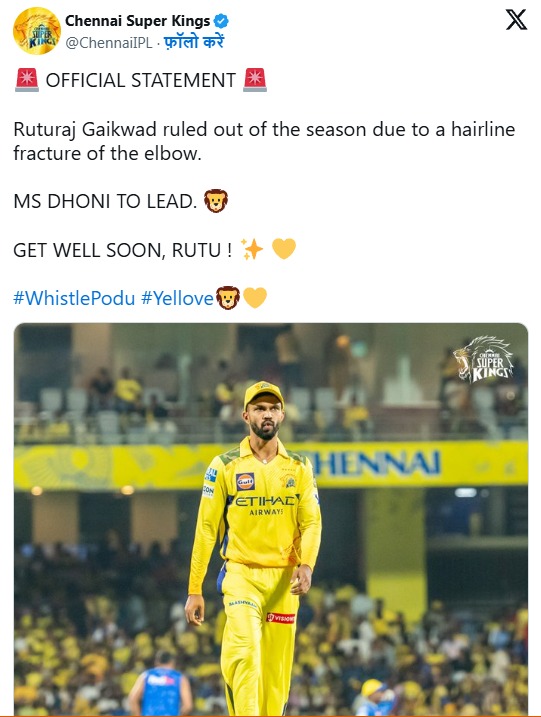Viewport: 541px width, 717px height.
Task: Click the right red siren emoji
Action: pos(255,80)
